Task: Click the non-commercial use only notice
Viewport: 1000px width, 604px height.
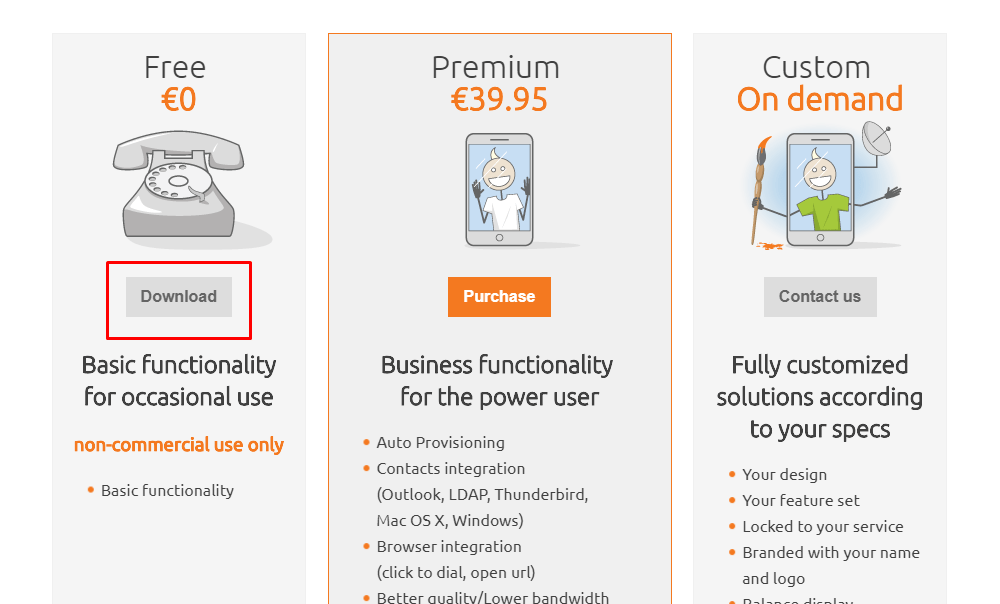Action: tap(179, 445)
